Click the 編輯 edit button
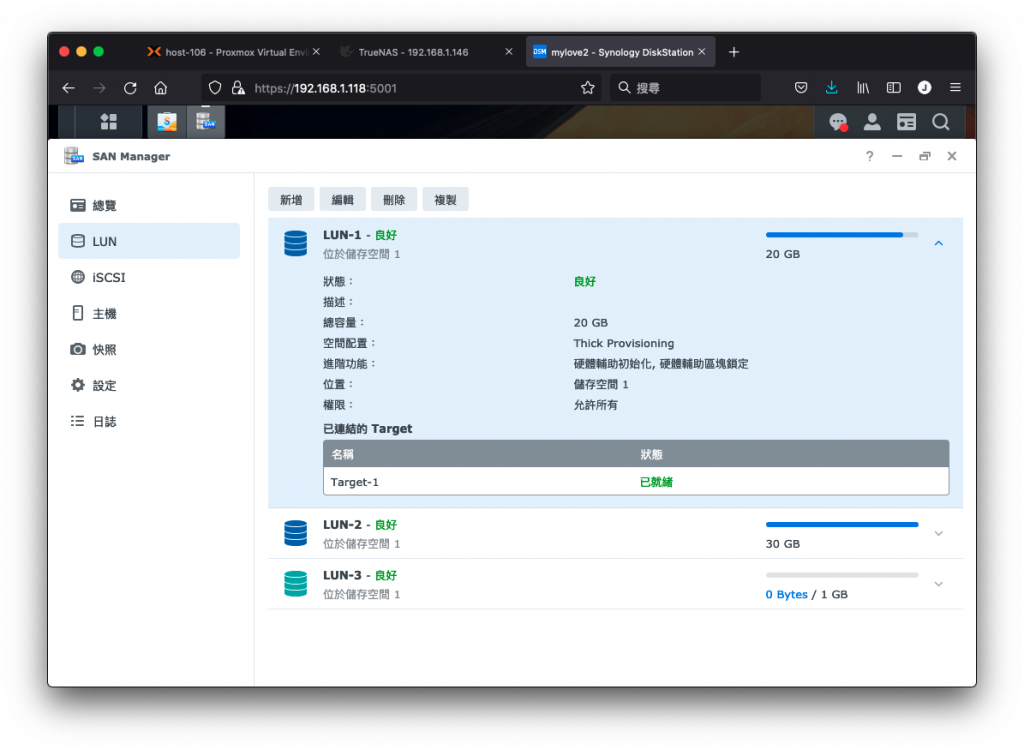The image size is (1024, 750). tap(343, 199)
